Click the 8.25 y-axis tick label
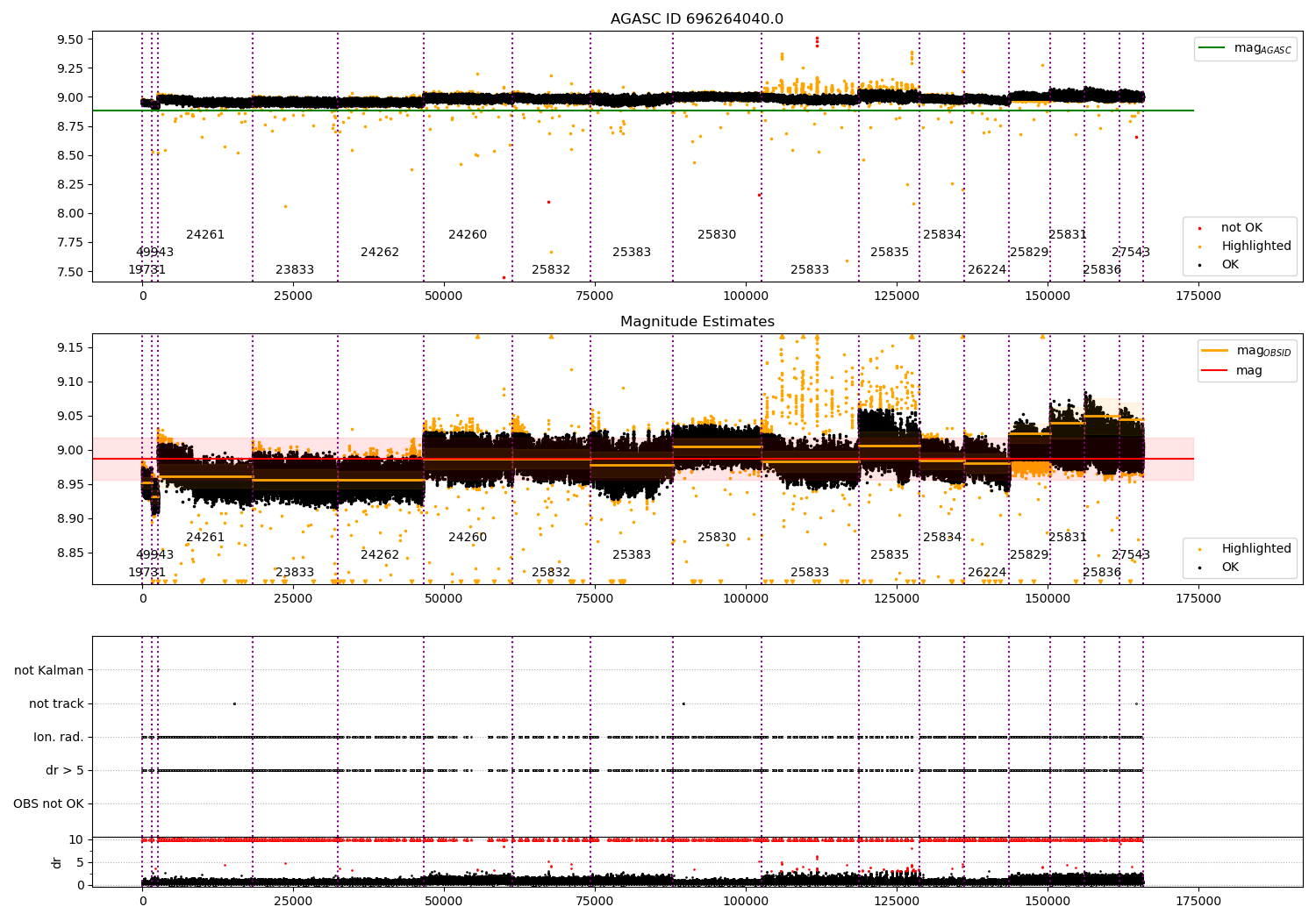Screen dimensions: 1316x921 (x=70, y=184)
